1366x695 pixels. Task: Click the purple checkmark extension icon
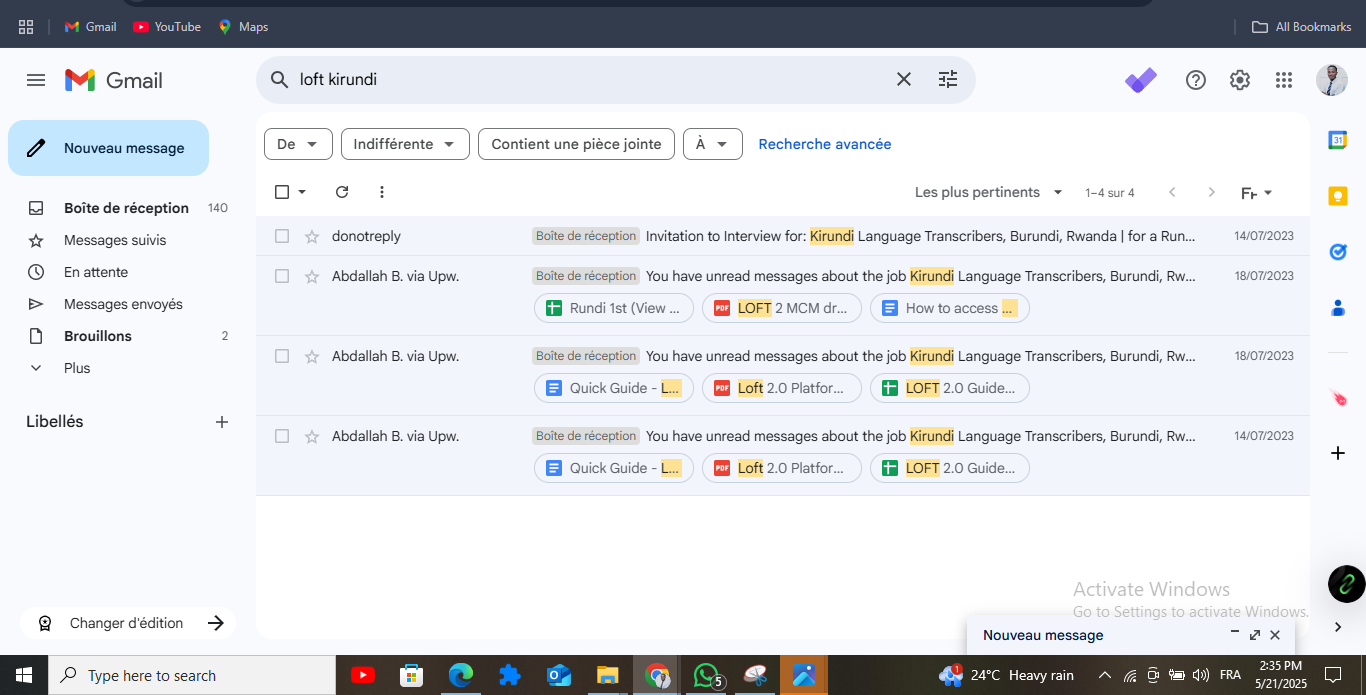1141,80
